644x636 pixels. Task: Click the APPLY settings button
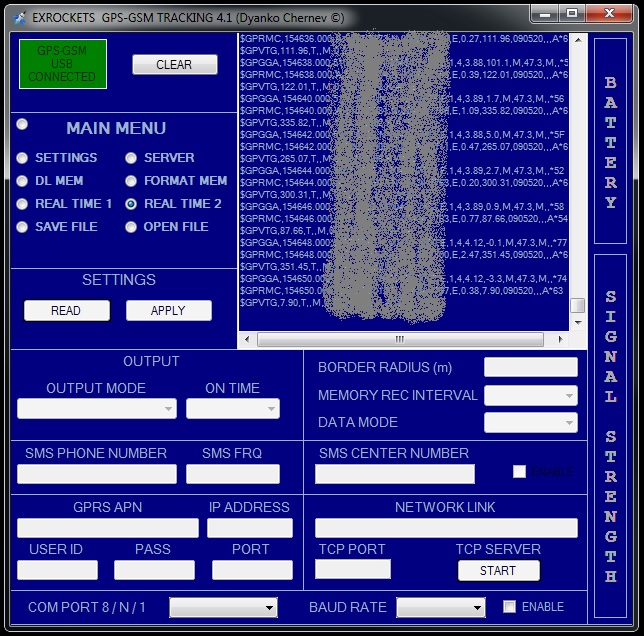169,310
